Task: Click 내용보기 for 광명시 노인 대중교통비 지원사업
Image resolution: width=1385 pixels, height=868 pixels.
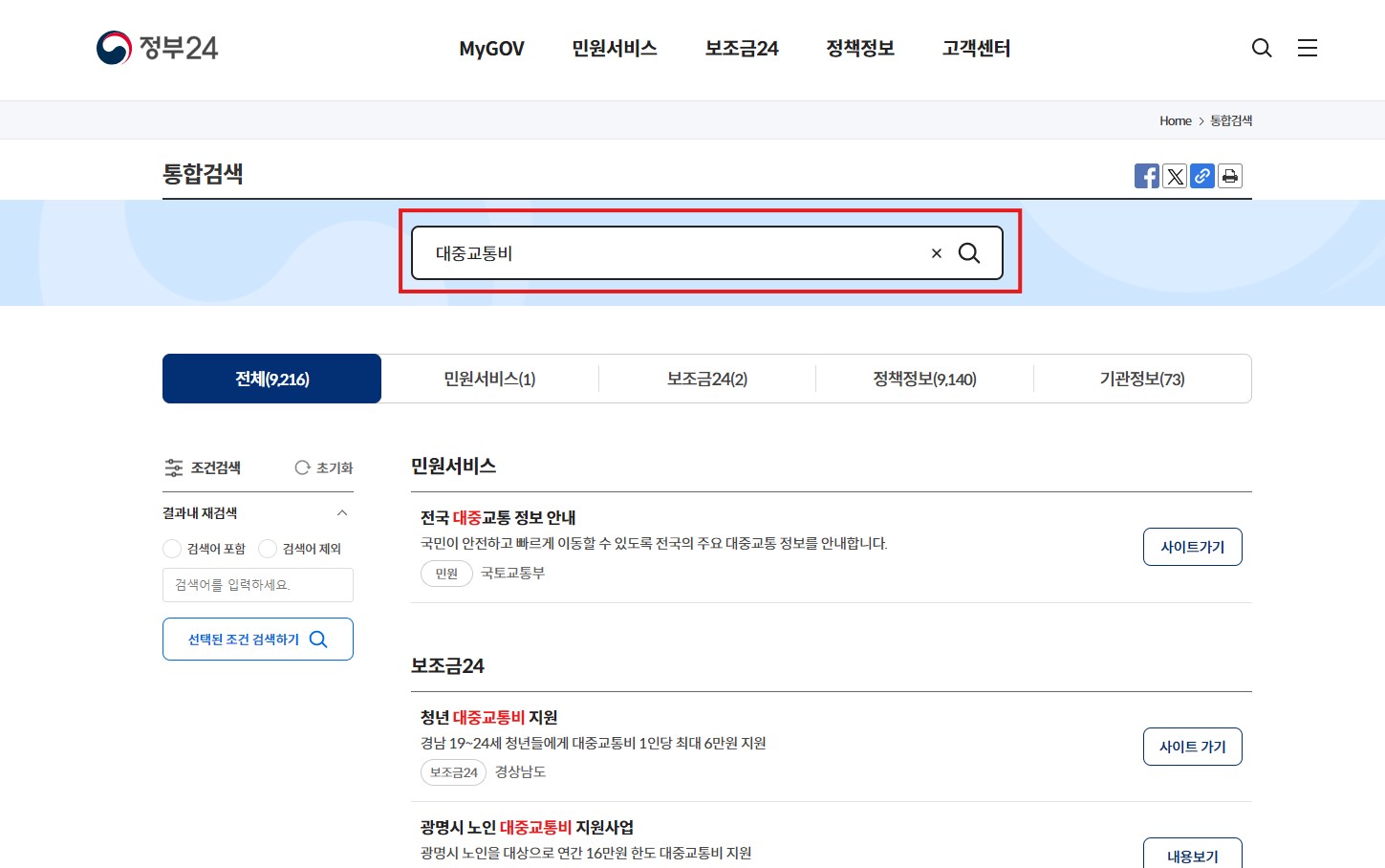Action: pos(1192,855)
